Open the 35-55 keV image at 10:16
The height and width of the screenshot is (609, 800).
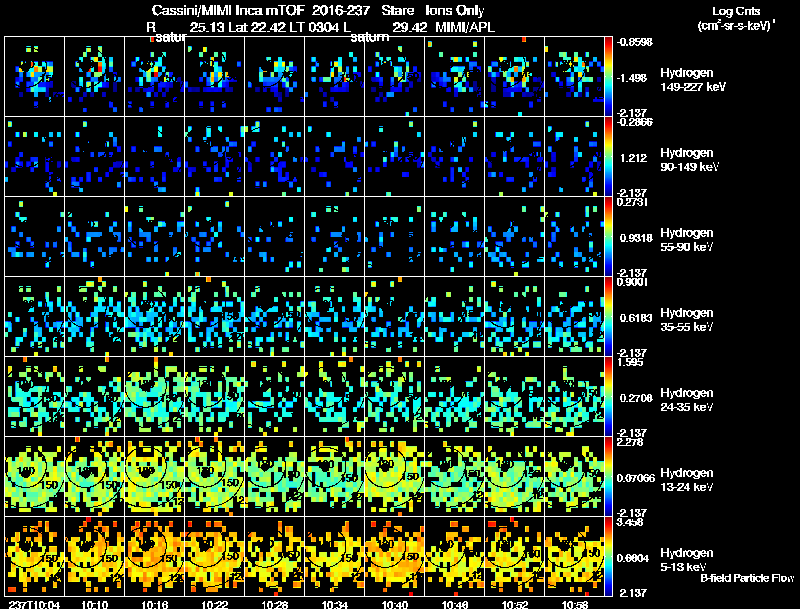pyautogui.click(x=155, y=316)
